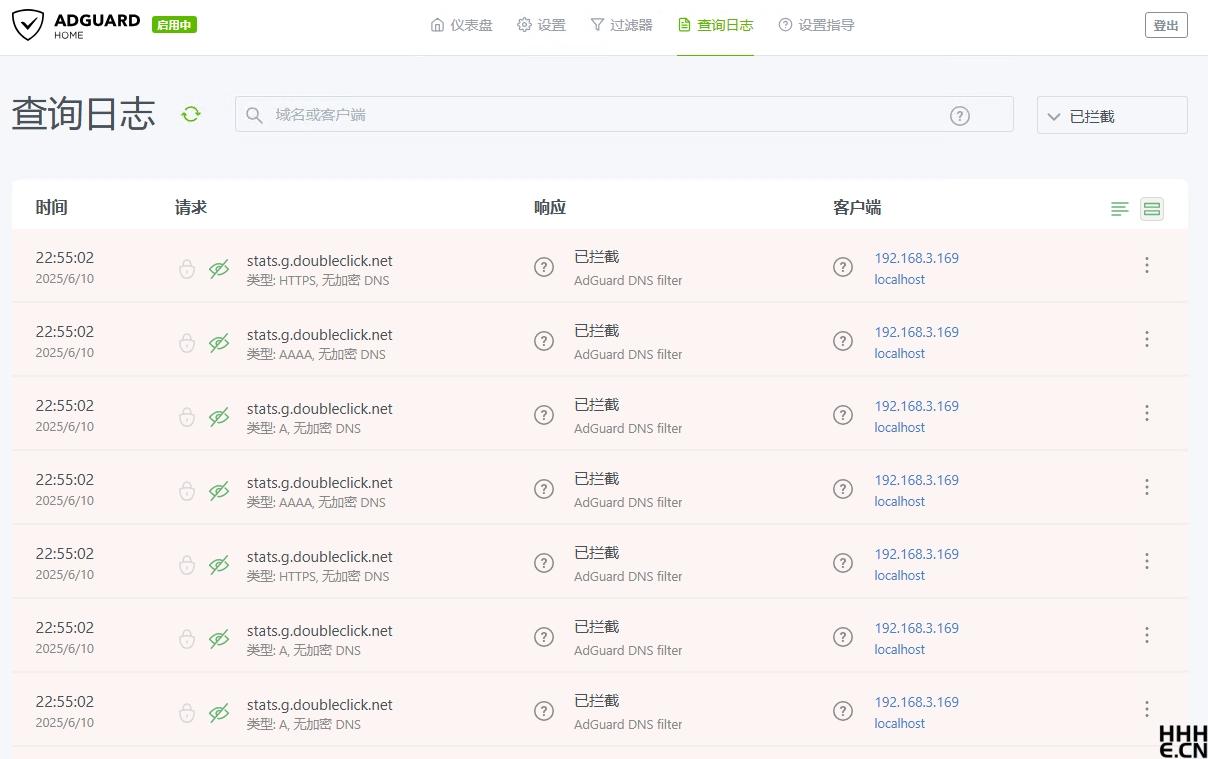Image resolution: width=1208 pixels, height=759 pixels.
Task: Click the padlock encryption icon in the first row
Action: 187,269
